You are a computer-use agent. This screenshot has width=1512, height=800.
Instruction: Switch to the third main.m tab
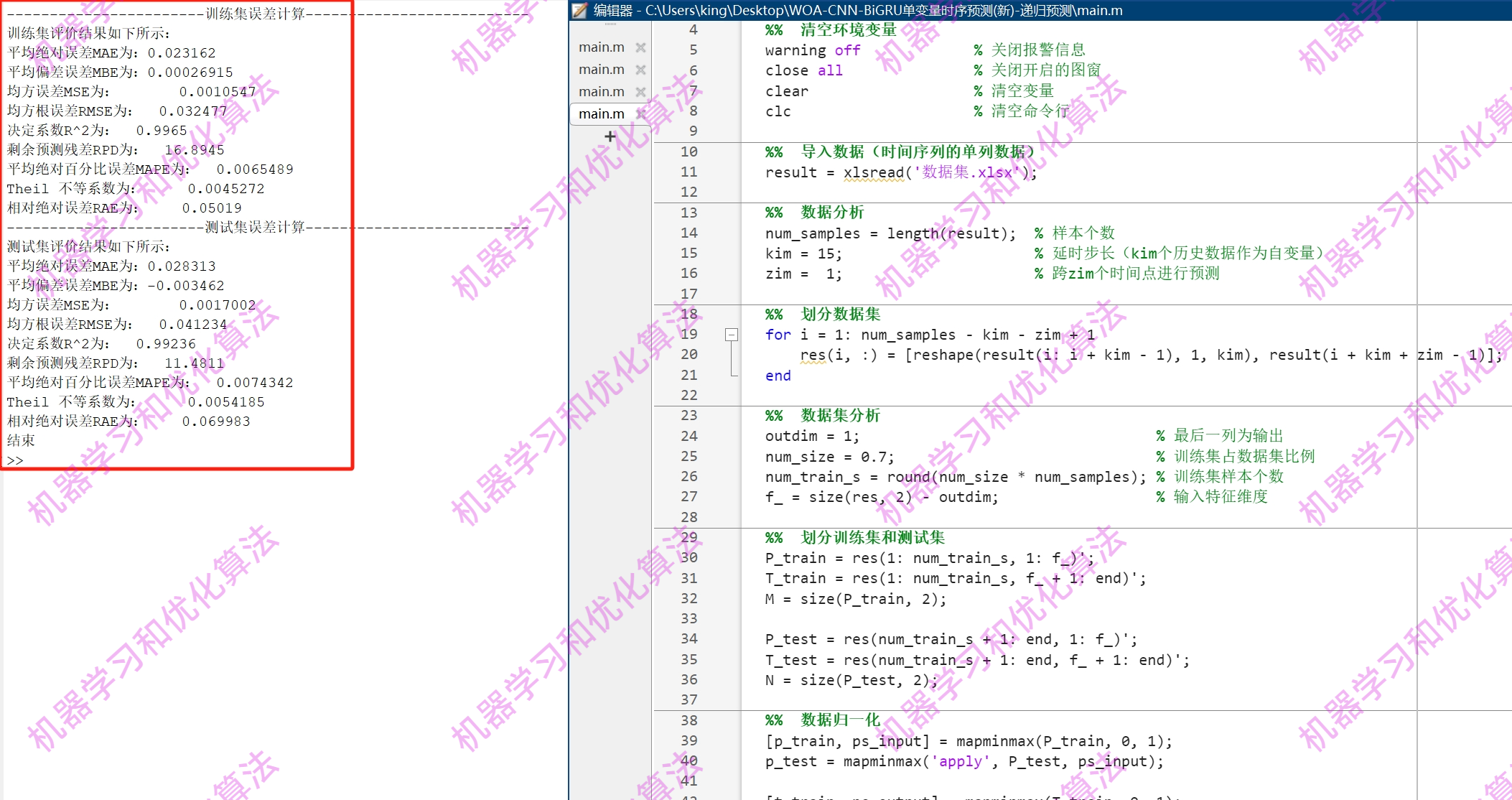pyautogui.click(x=602, y=92)
